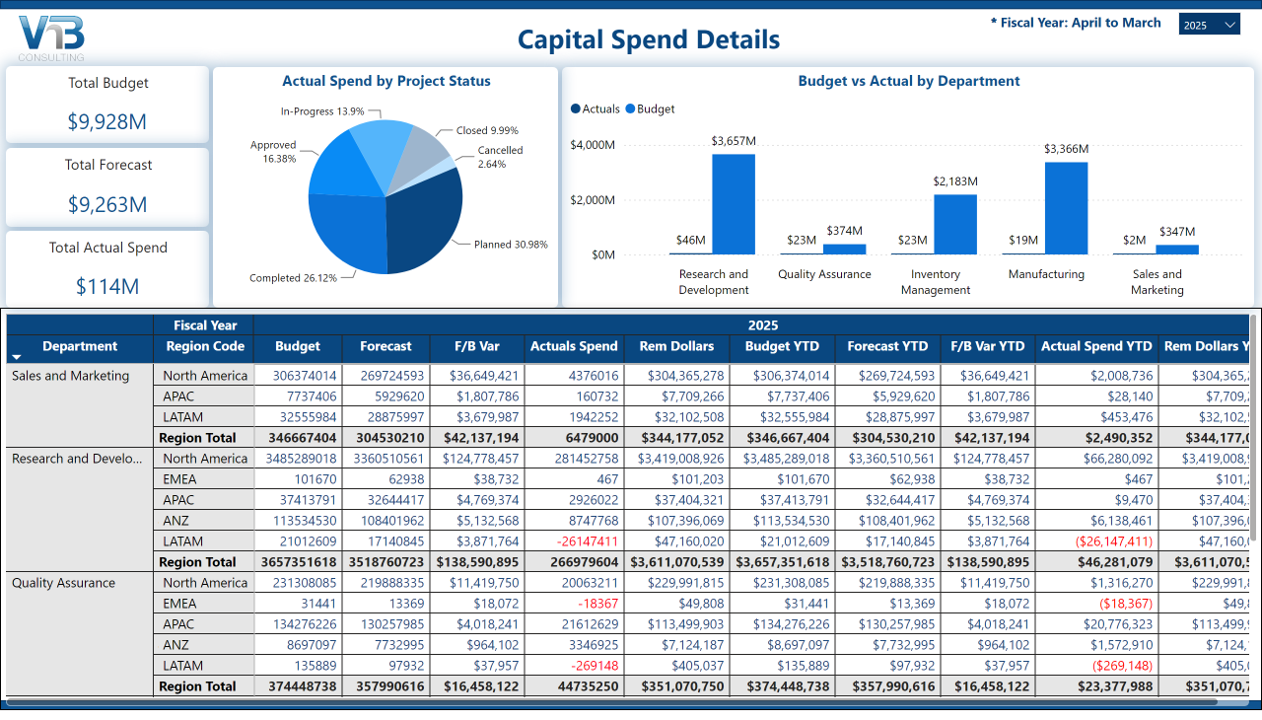
Task: Sort by the Budget column header
Action: pyautogui.click(x=298, y=347)
